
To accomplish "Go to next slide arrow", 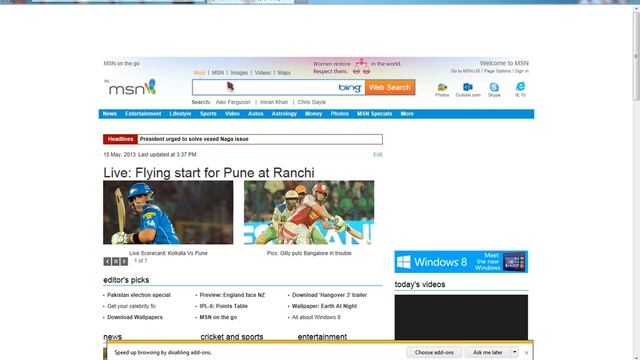I will [x=124, y=262].
